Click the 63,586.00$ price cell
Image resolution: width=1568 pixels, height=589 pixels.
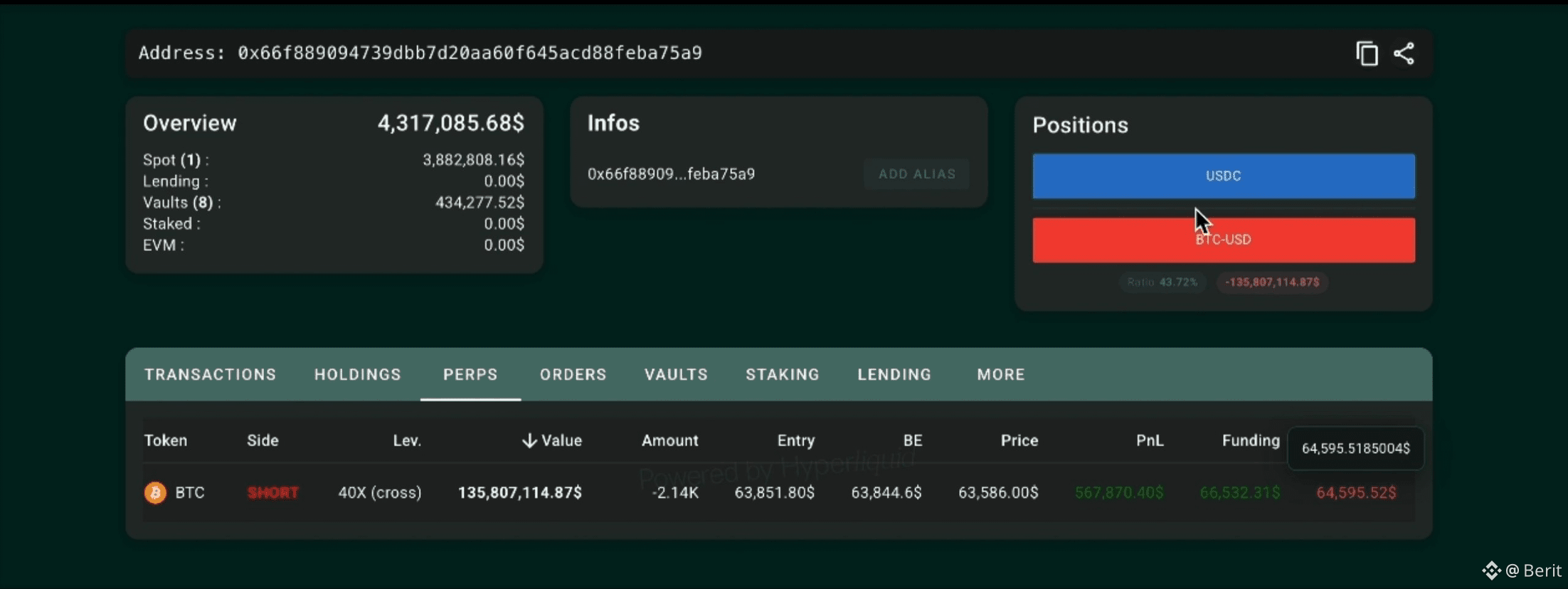pyautogui.click(x=998, y=492)
